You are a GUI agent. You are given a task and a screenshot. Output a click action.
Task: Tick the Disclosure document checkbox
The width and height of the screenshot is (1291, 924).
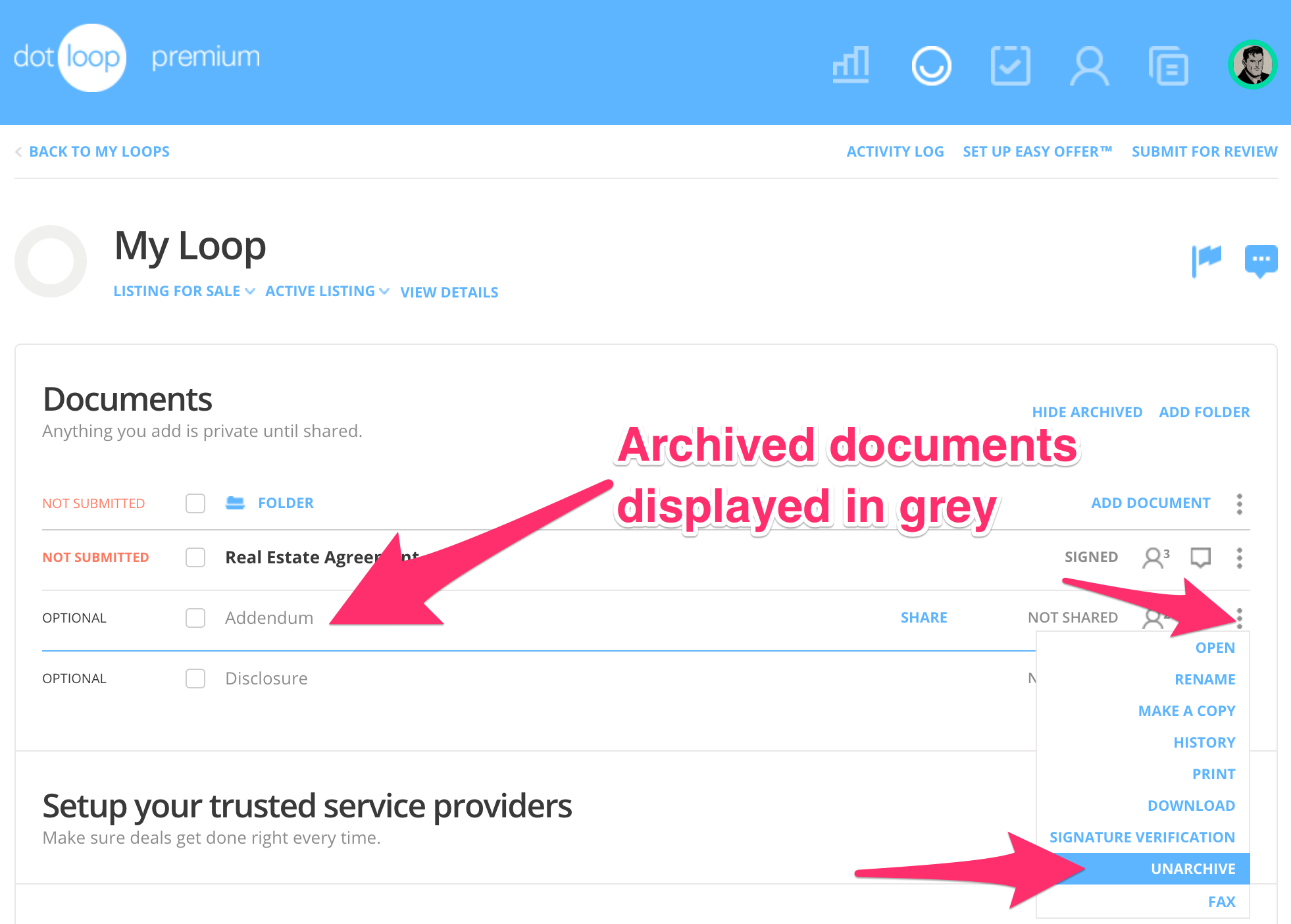[195, 679]
